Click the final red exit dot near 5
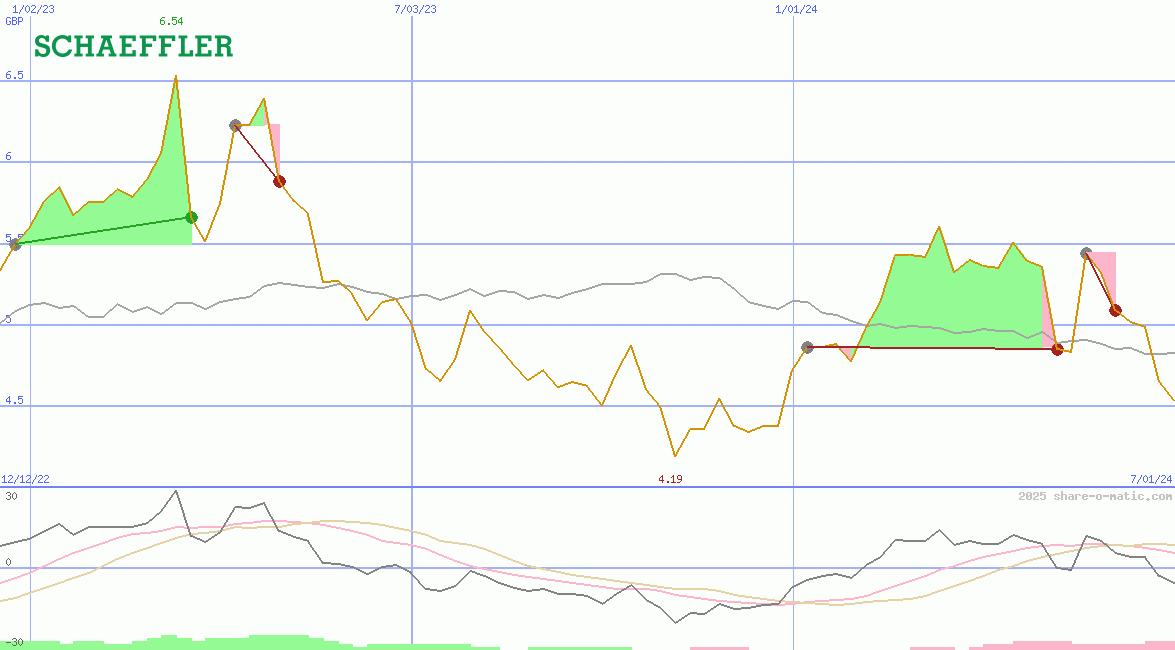 pos(1115,310)
